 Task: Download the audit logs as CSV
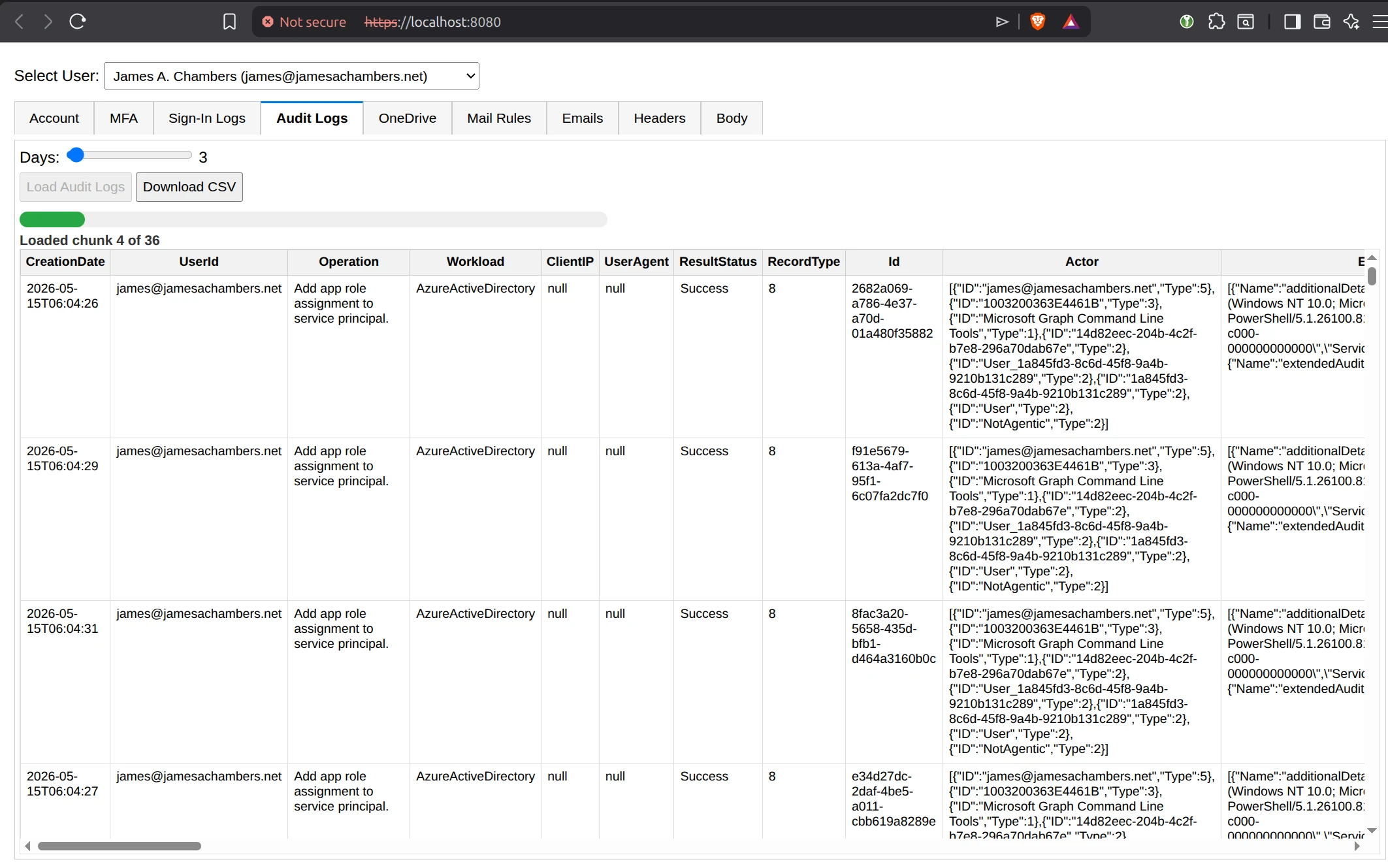pos(189,187)
